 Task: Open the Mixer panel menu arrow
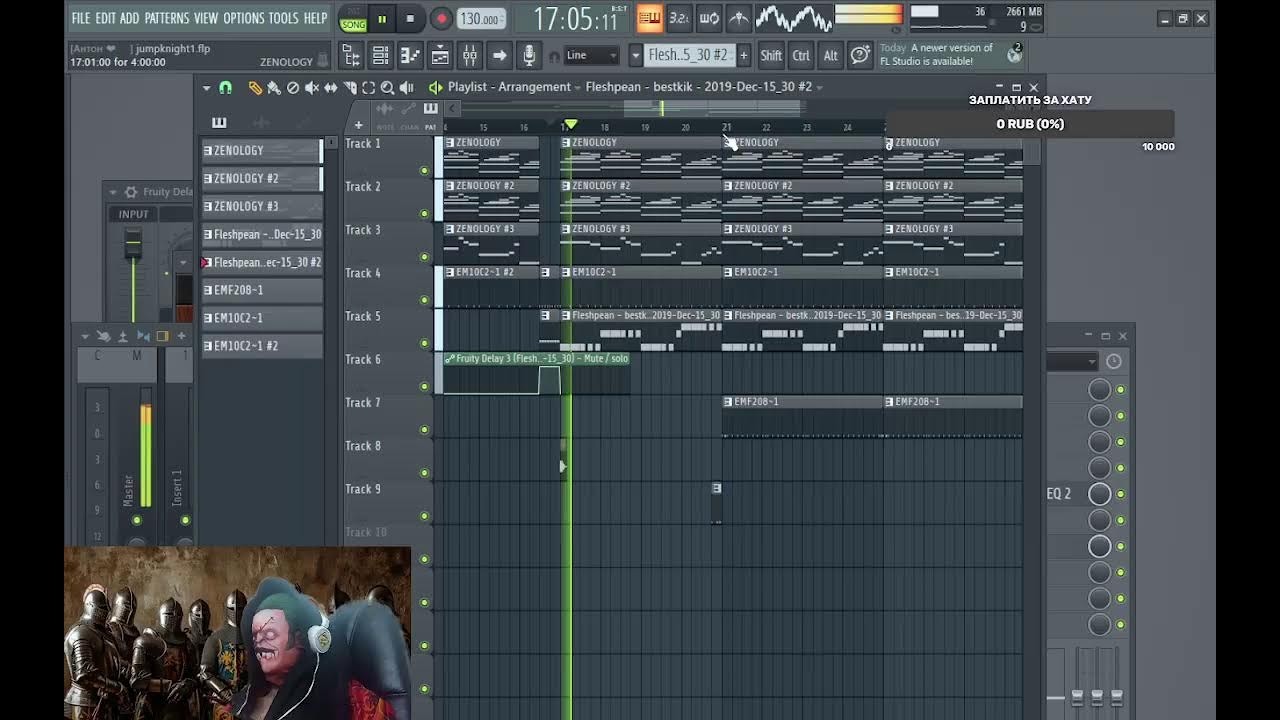tap(85, 336)
